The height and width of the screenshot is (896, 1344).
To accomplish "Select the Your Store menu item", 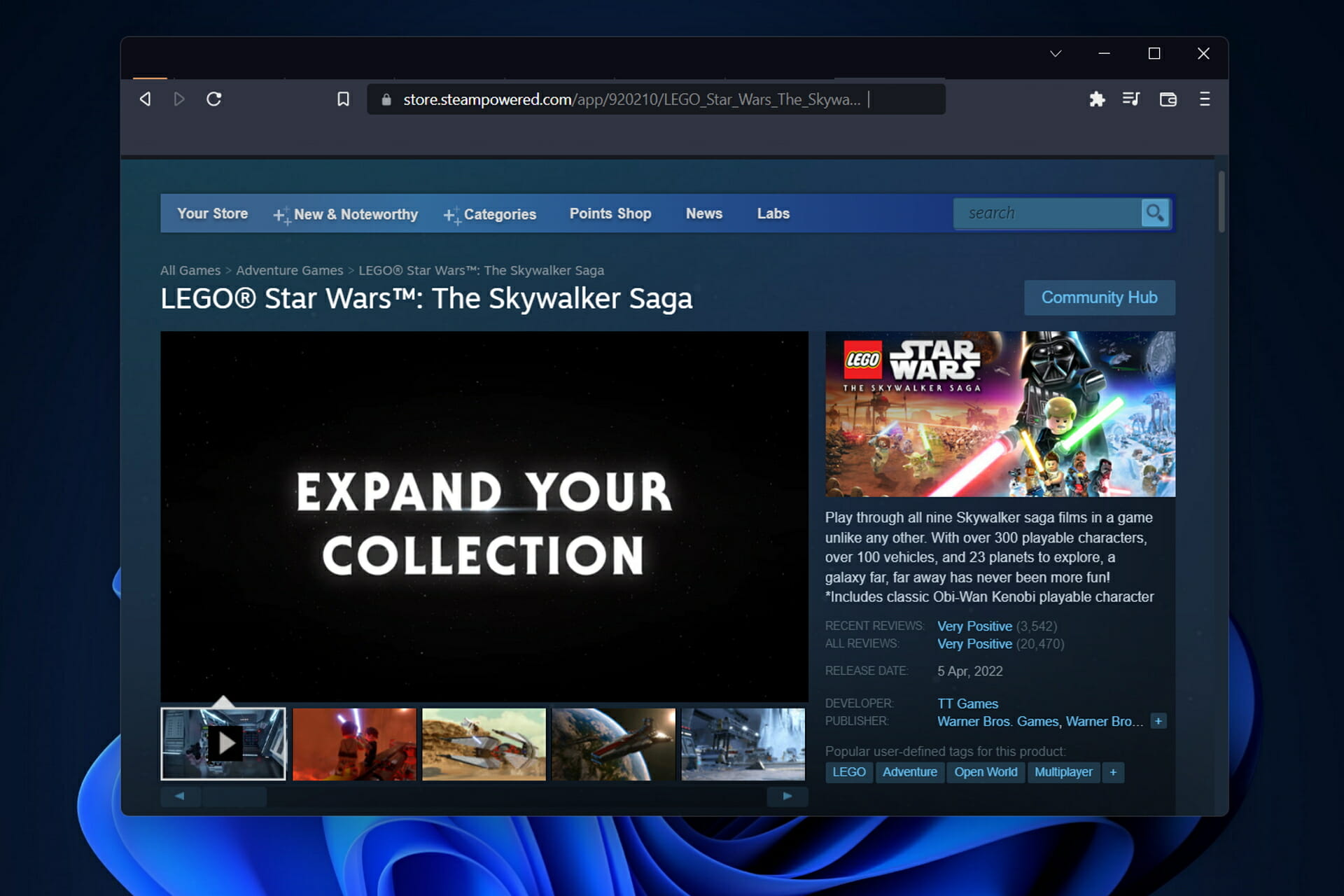I will point(213,213).
